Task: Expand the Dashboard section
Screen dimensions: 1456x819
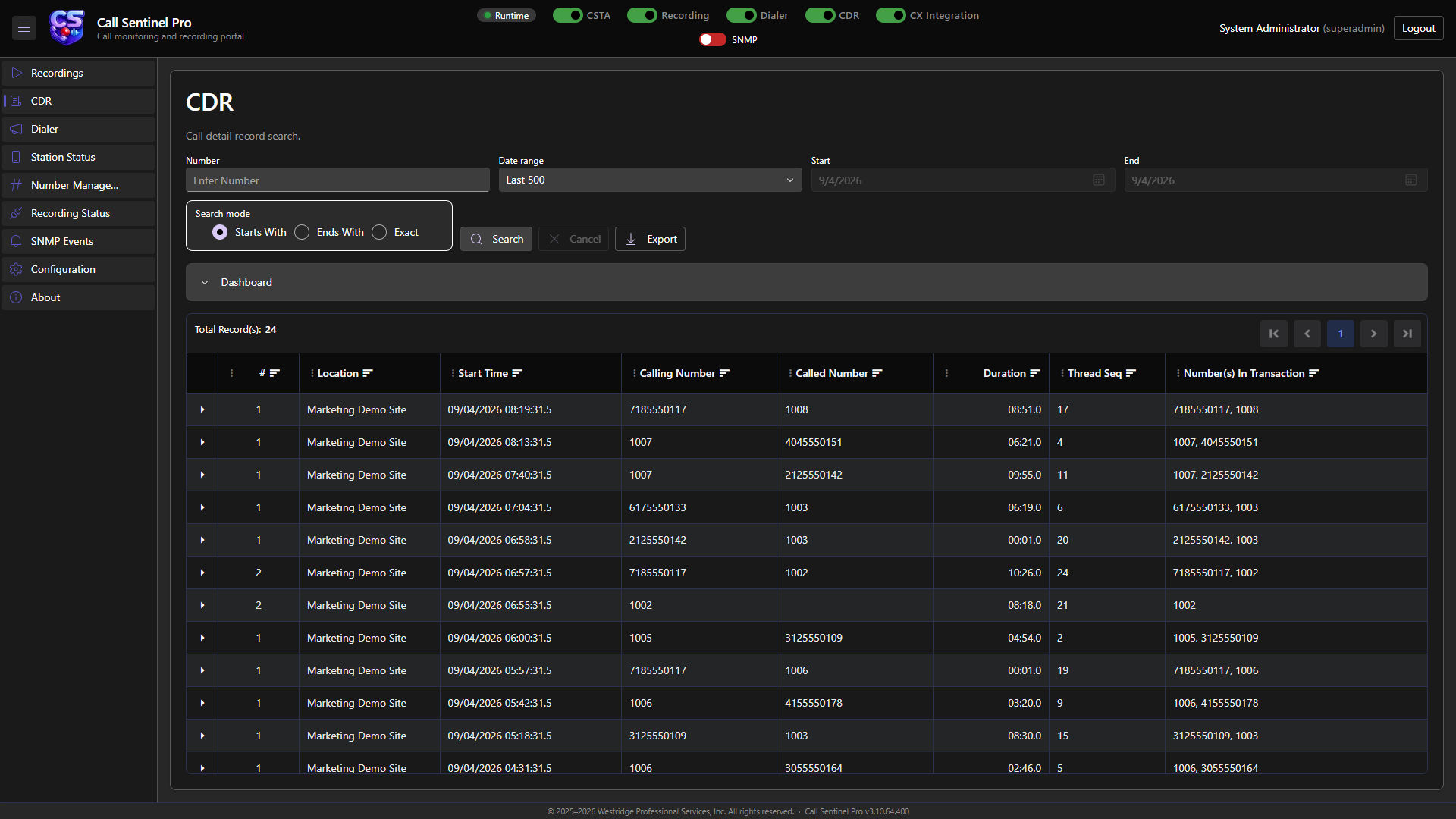Action: click(806, 282)
